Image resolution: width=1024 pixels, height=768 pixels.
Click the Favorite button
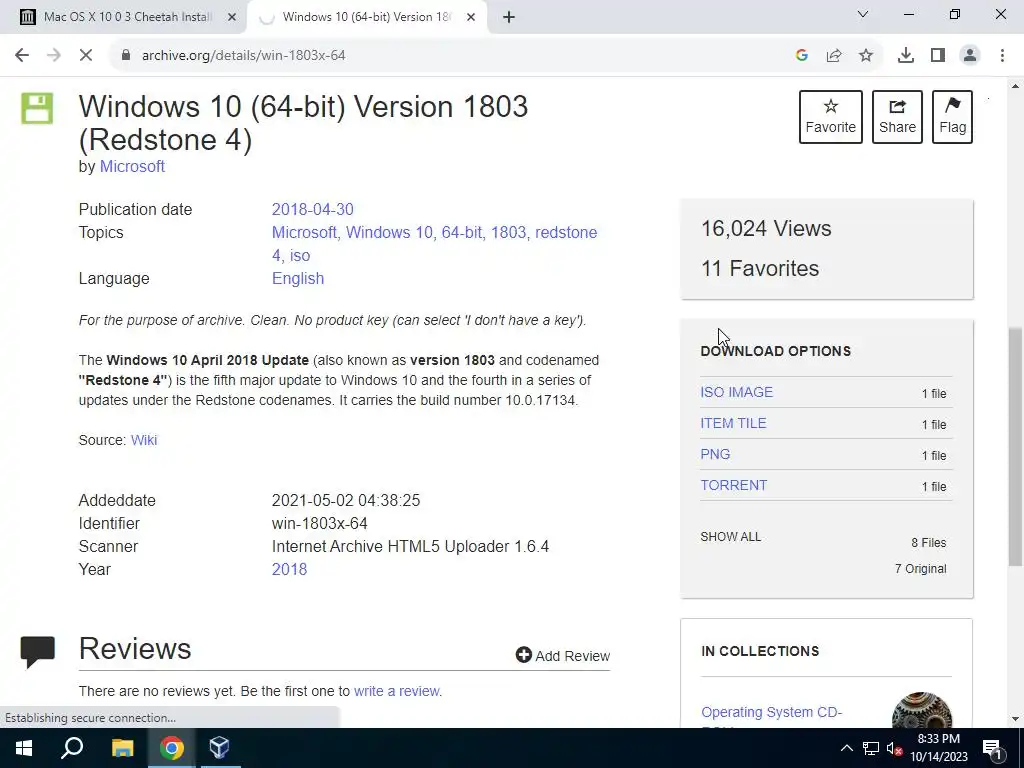[831, 117]
